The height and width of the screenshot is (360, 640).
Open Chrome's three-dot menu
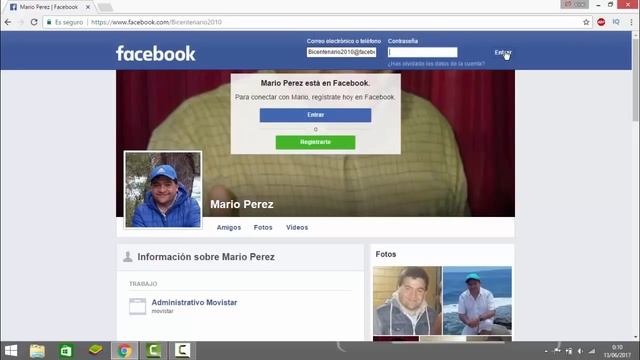631,22
